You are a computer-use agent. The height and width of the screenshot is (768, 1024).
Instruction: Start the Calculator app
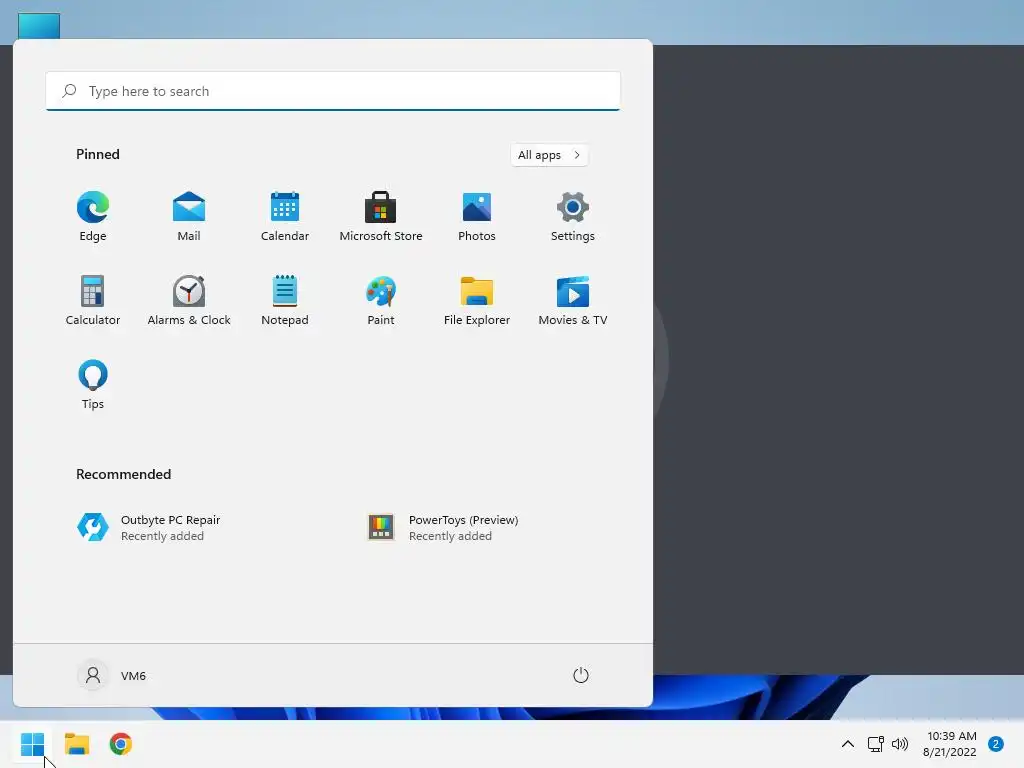[x=93, y=300]
